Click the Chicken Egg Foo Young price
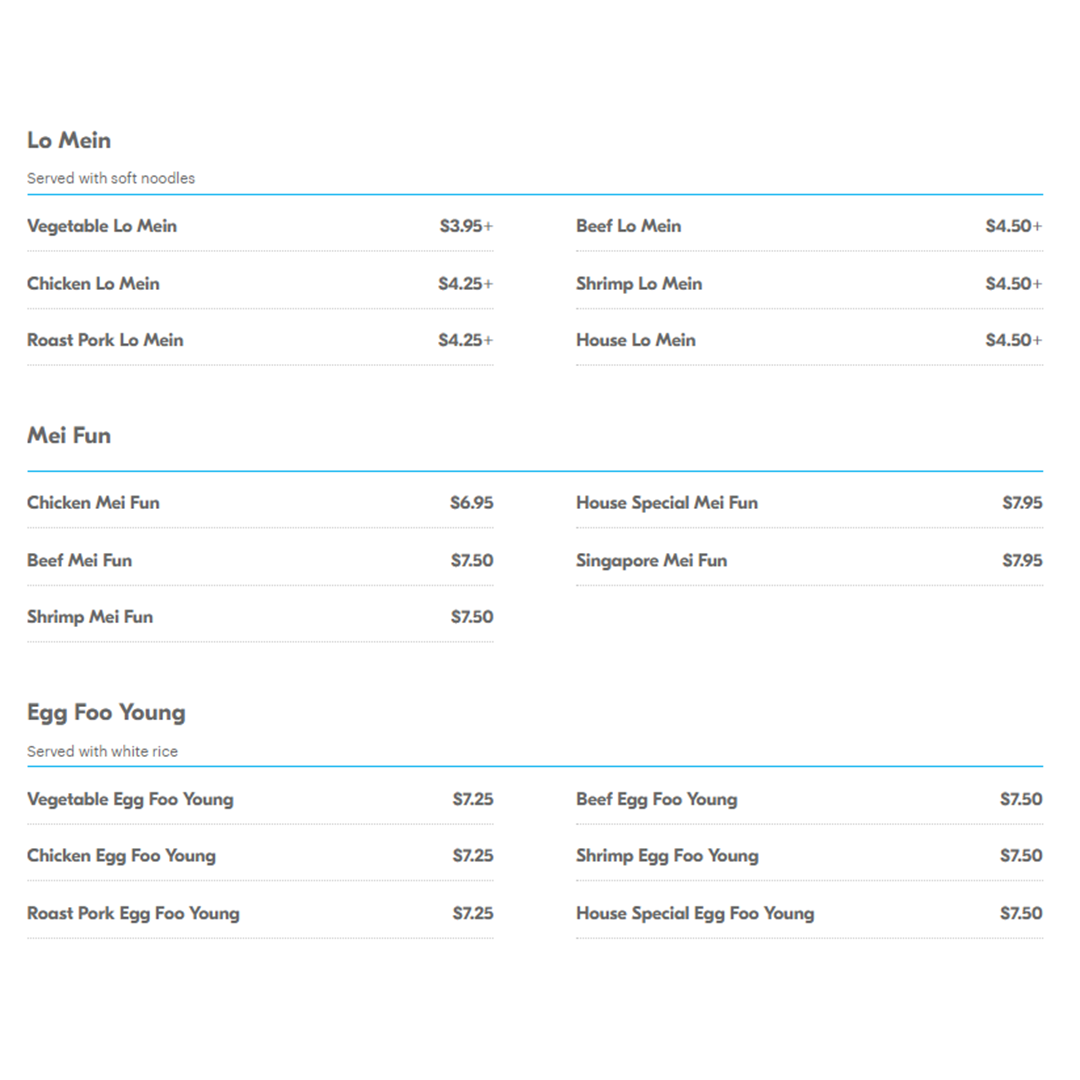The width and height of the screenshot is (1080, 1080). point(473,856)
